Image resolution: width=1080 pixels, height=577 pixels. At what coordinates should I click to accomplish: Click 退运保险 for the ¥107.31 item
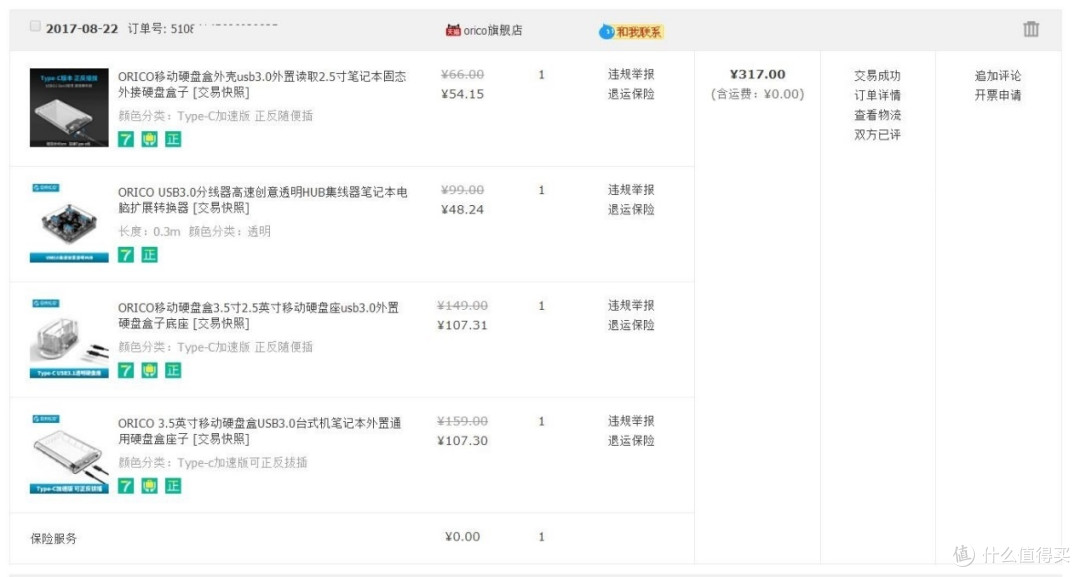click(x=631, y=326)
